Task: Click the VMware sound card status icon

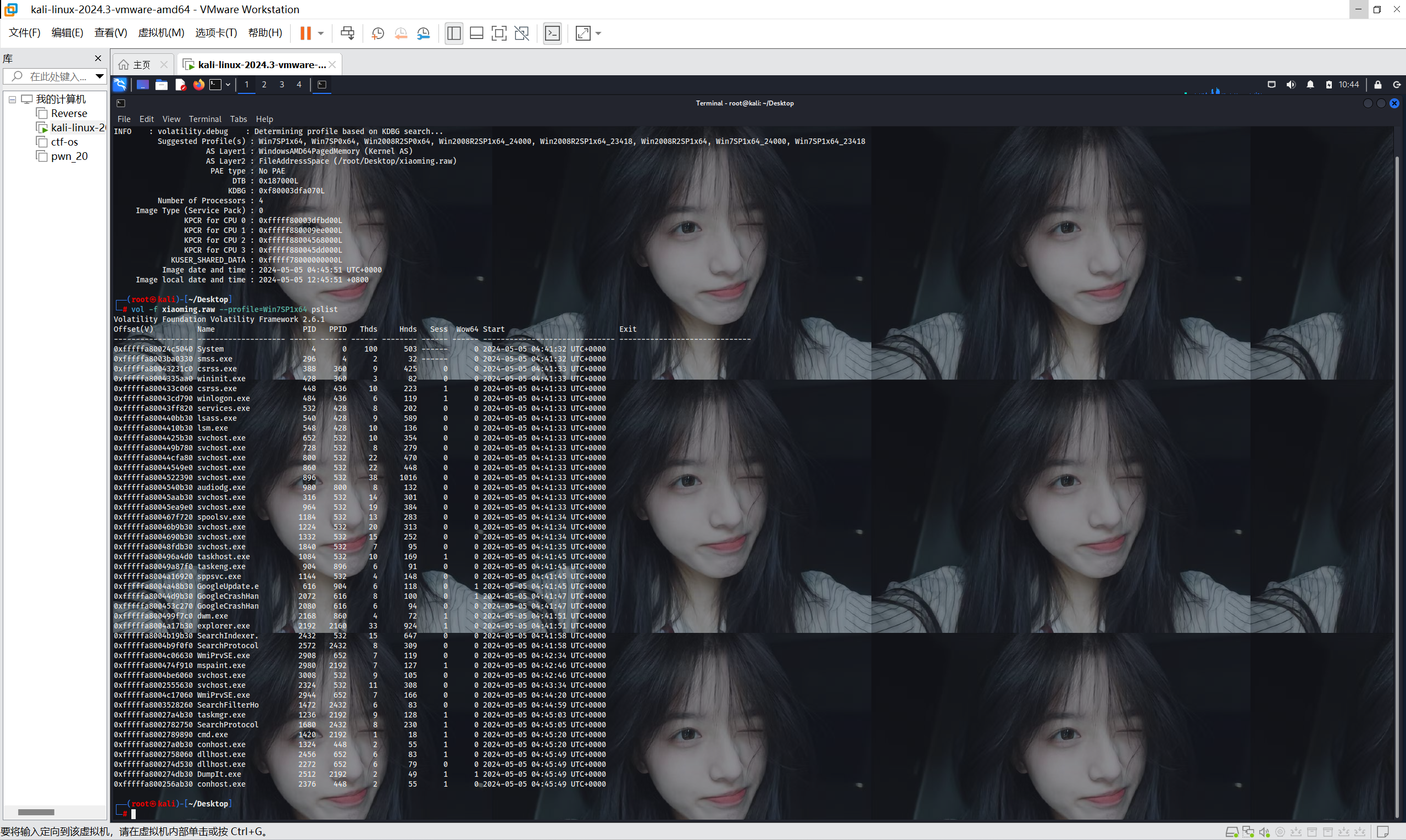Action: (x=1264, y=832)
